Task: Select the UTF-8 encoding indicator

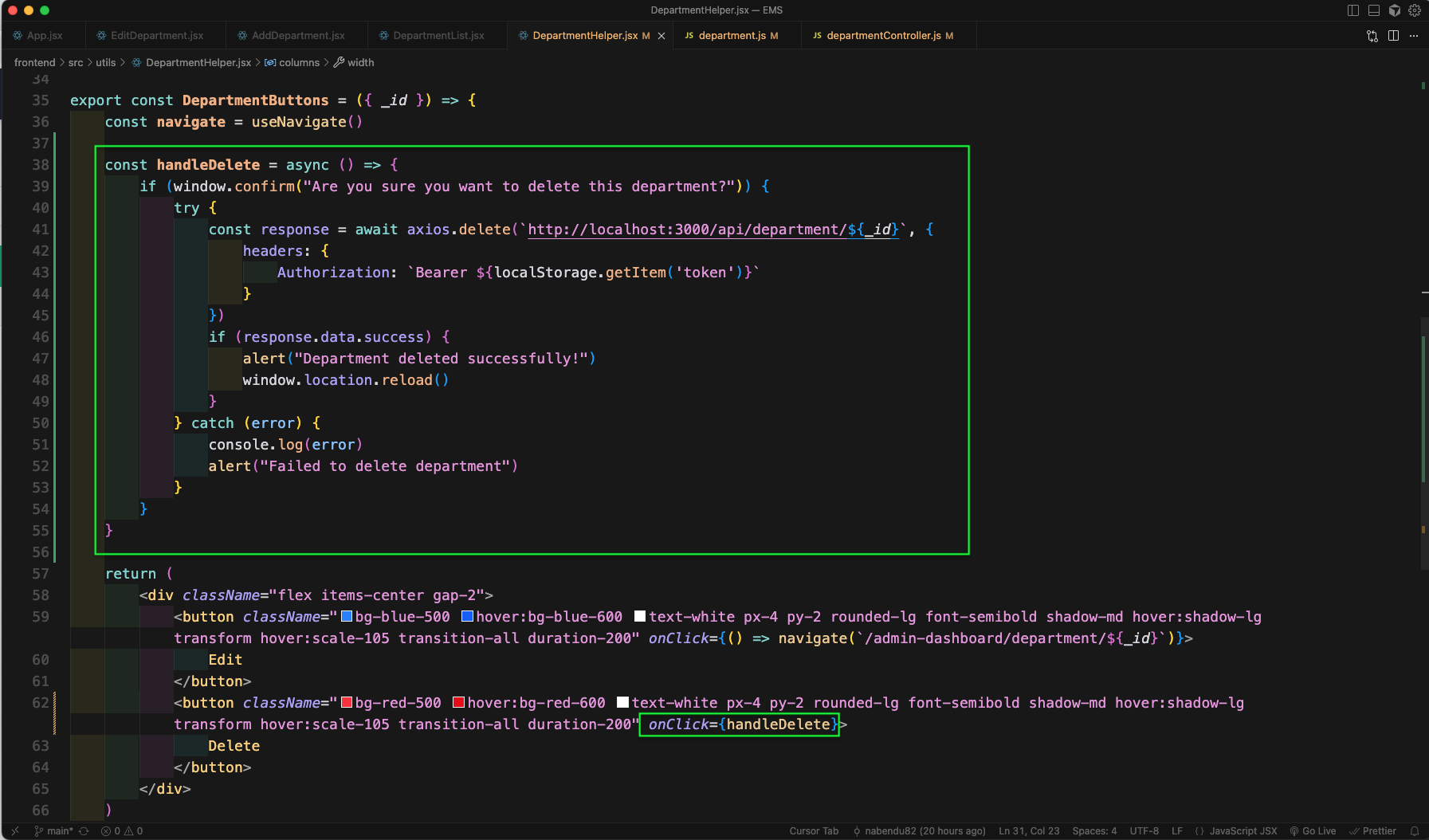Action: pos(1144,831)
